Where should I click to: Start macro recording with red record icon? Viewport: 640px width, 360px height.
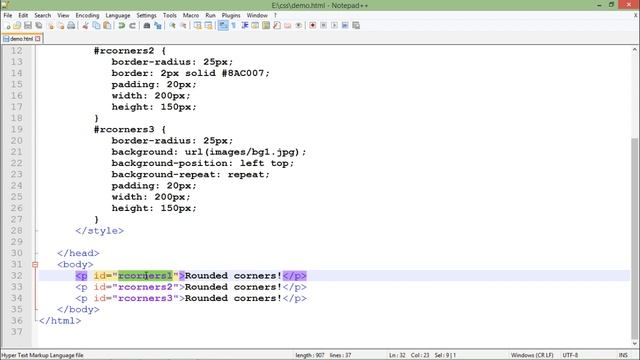point(313,26)
